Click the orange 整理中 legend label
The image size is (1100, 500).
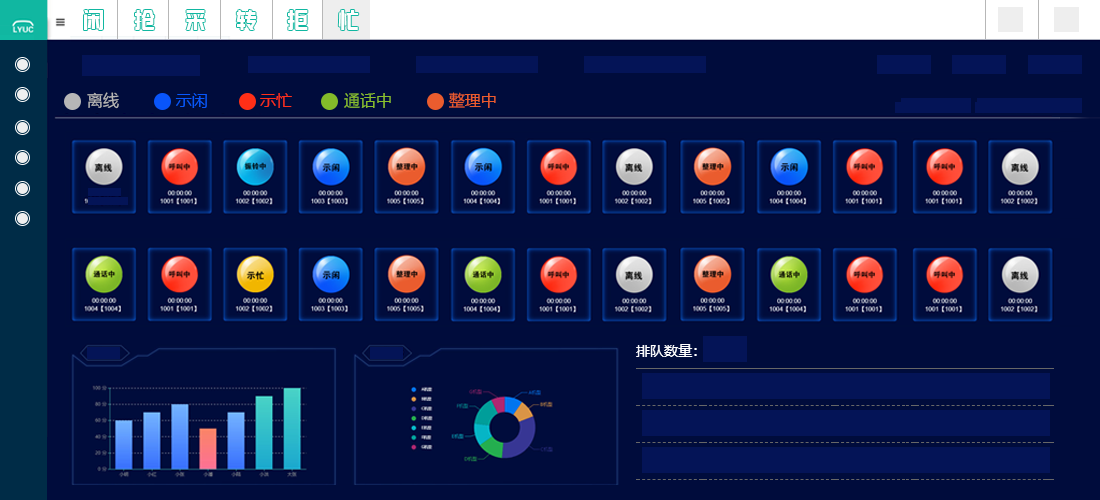click(472, 101)
